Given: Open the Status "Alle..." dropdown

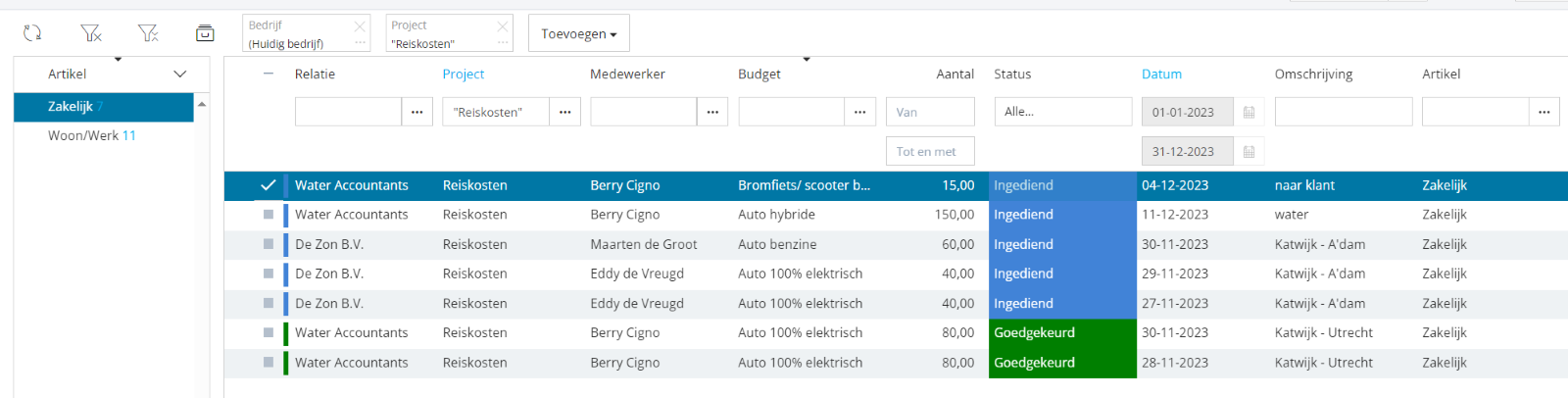Looking at the screenshot, I should [1063, 112].
